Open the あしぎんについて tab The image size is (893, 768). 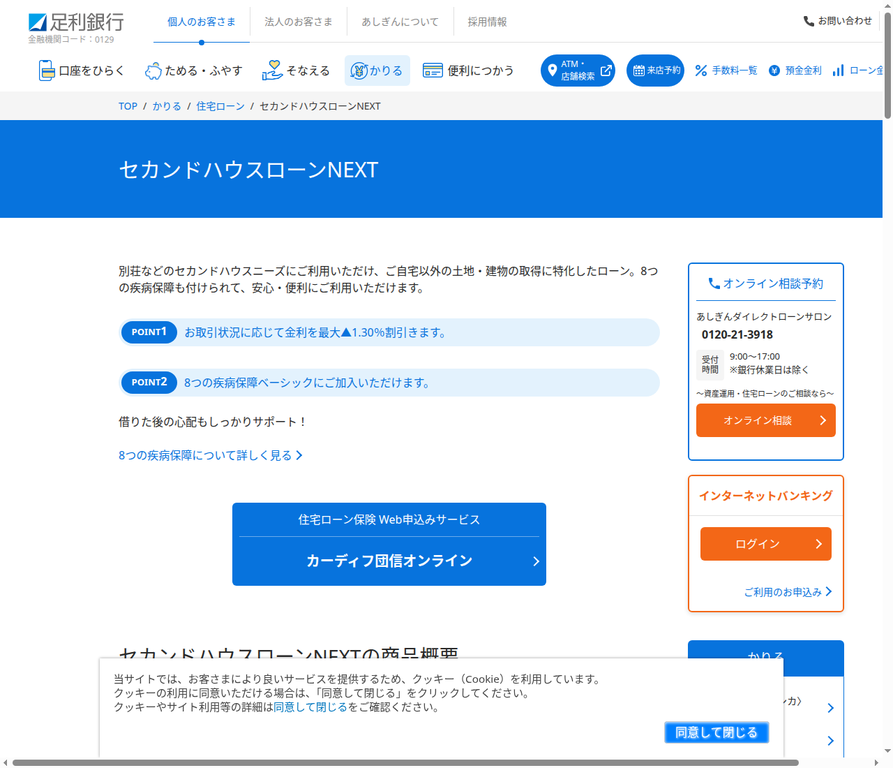[x=400, y=22]
